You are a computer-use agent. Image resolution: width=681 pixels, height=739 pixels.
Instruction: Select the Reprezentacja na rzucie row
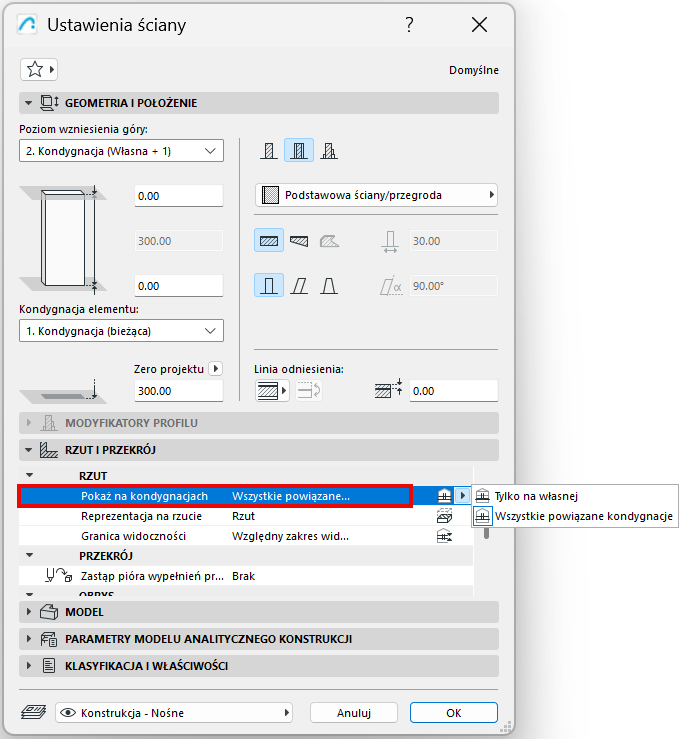pos(246,516)
